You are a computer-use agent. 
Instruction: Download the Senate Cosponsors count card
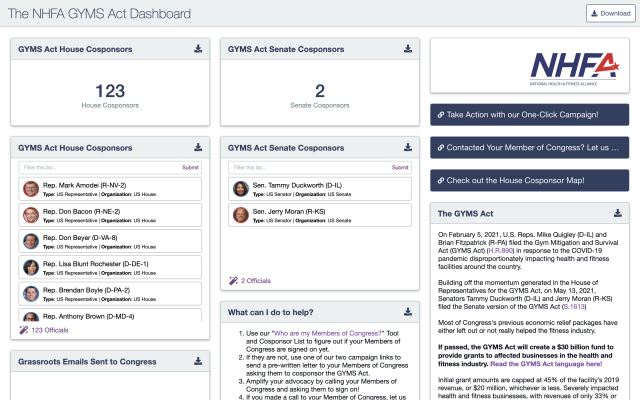[408, 49]
